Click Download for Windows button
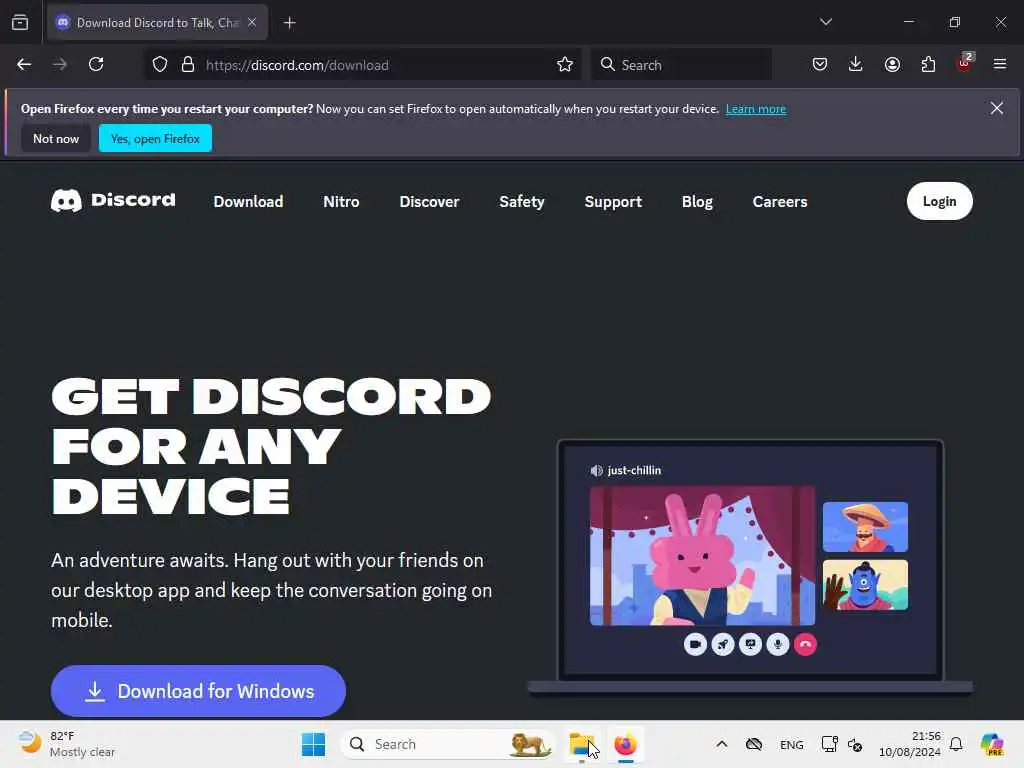The width and height of the screenshot is (1024, 768). (x=199, y=691)
